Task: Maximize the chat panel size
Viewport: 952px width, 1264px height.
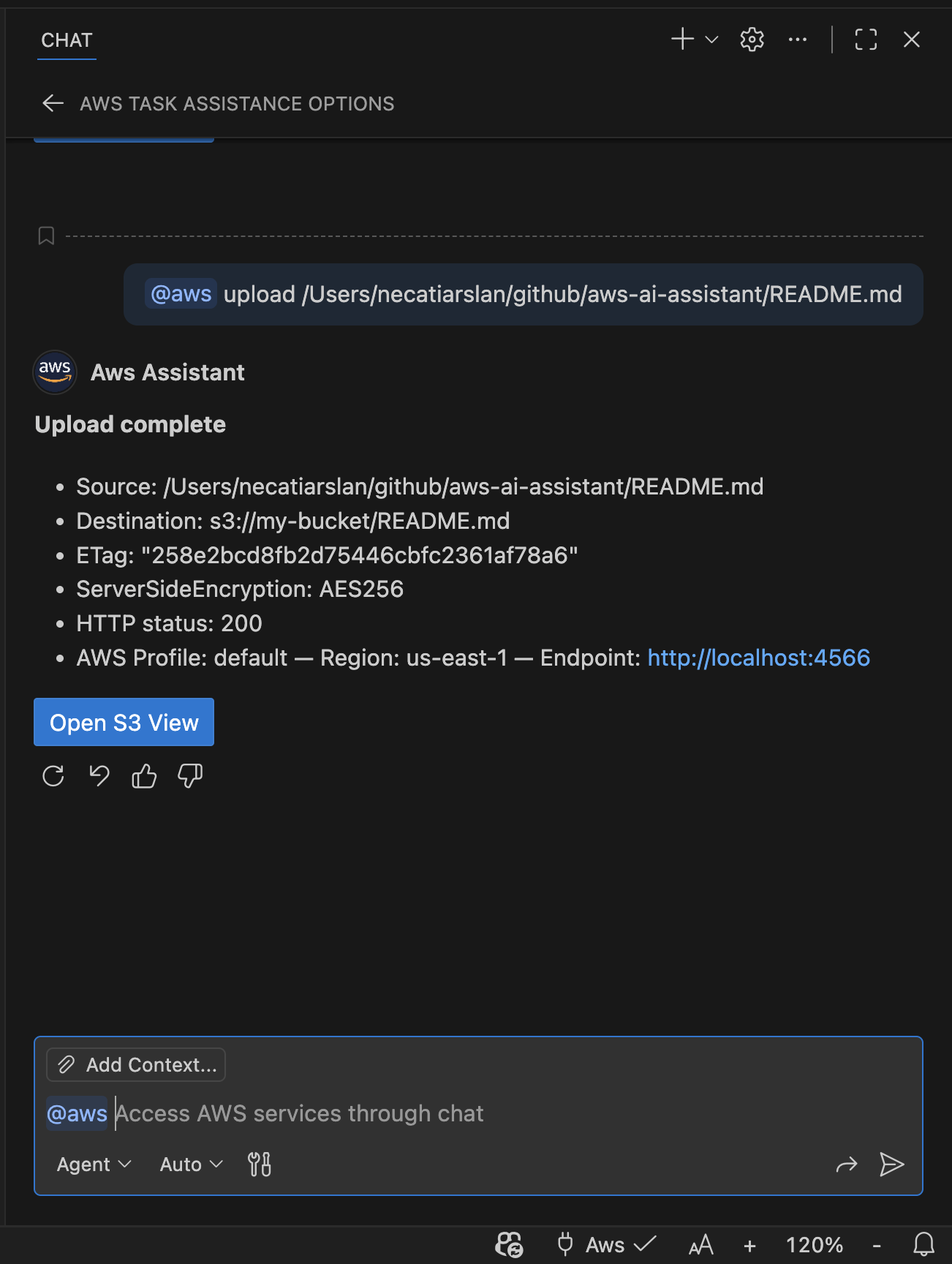Action: [866, 39]
